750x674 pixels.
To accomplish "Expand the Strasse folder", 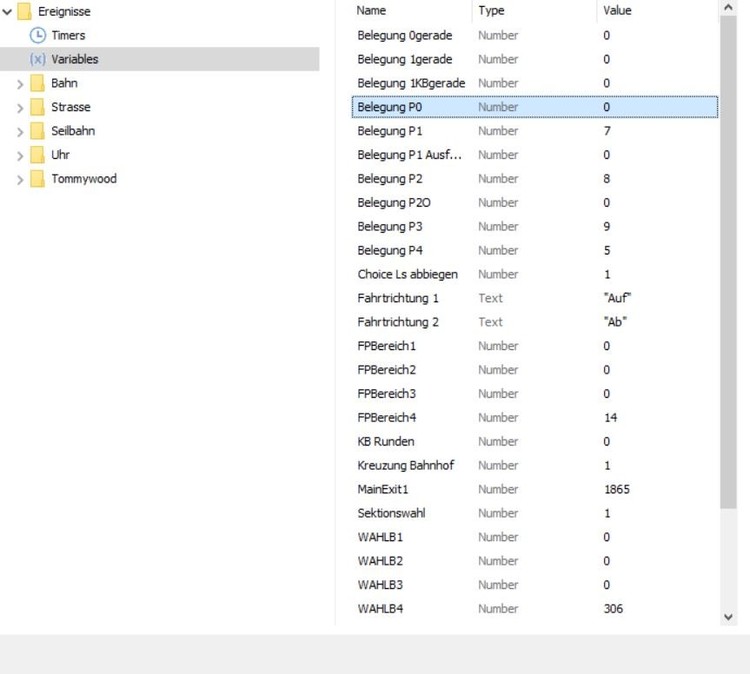I will [x=20, y=109].
